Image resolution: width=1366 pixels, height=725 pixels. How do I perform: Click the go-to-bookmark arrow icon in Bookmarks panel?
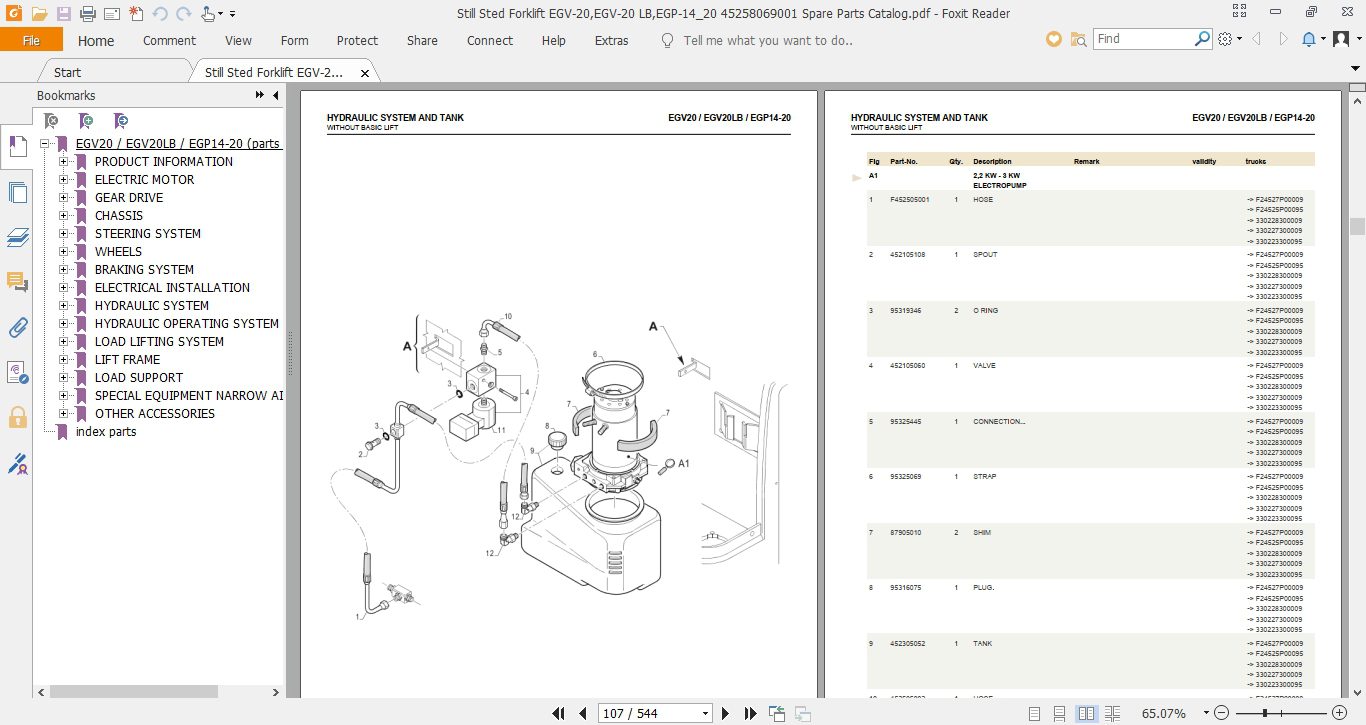(x=120, y=121)
